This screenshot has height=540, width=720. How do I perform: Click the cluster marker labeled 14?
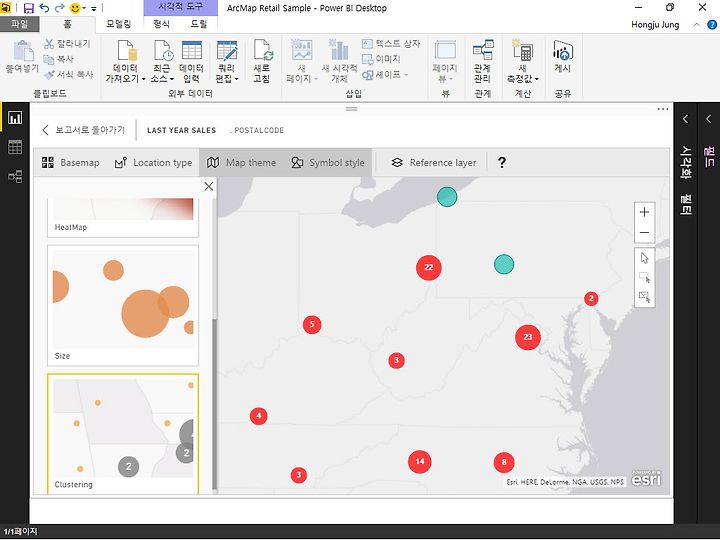[x=420, y=461]
